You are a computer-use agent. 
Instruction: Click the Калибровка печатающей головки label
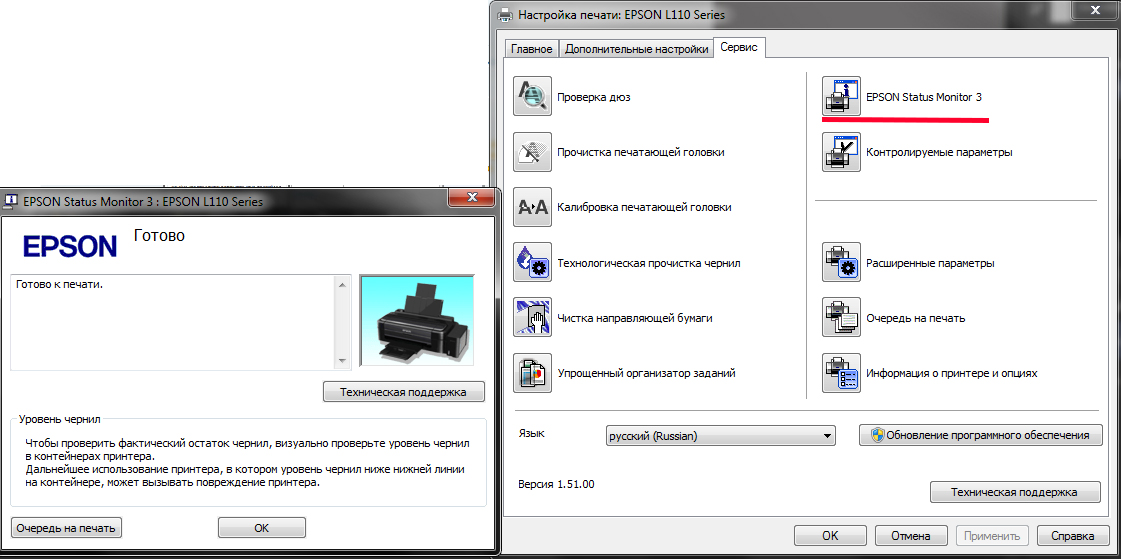tap(644, 207)
